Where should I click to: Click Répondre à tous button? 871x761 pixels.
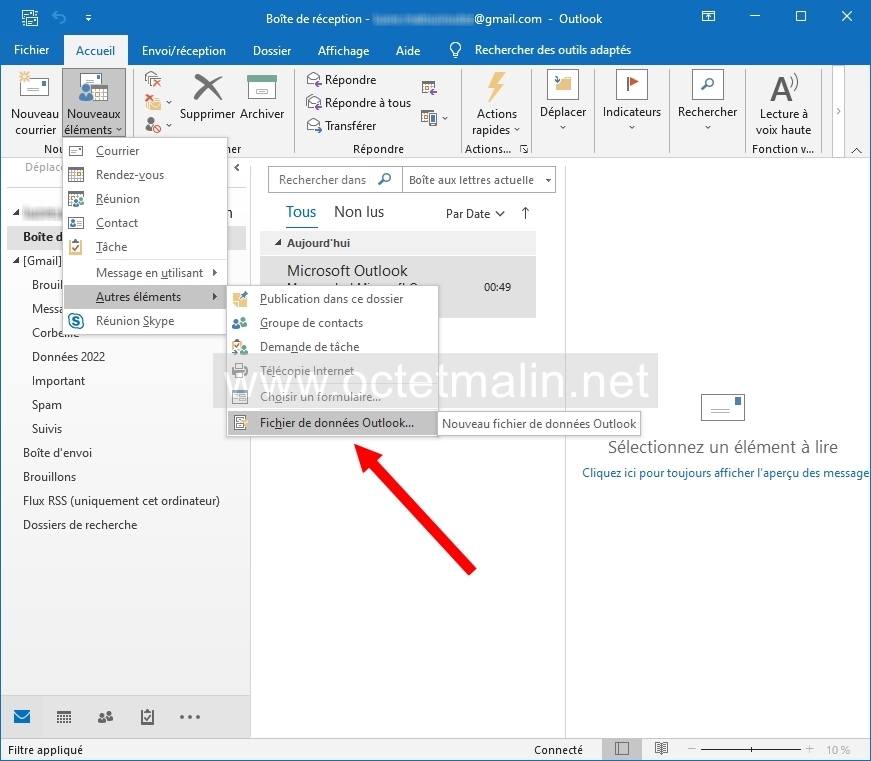coord(358,103)
